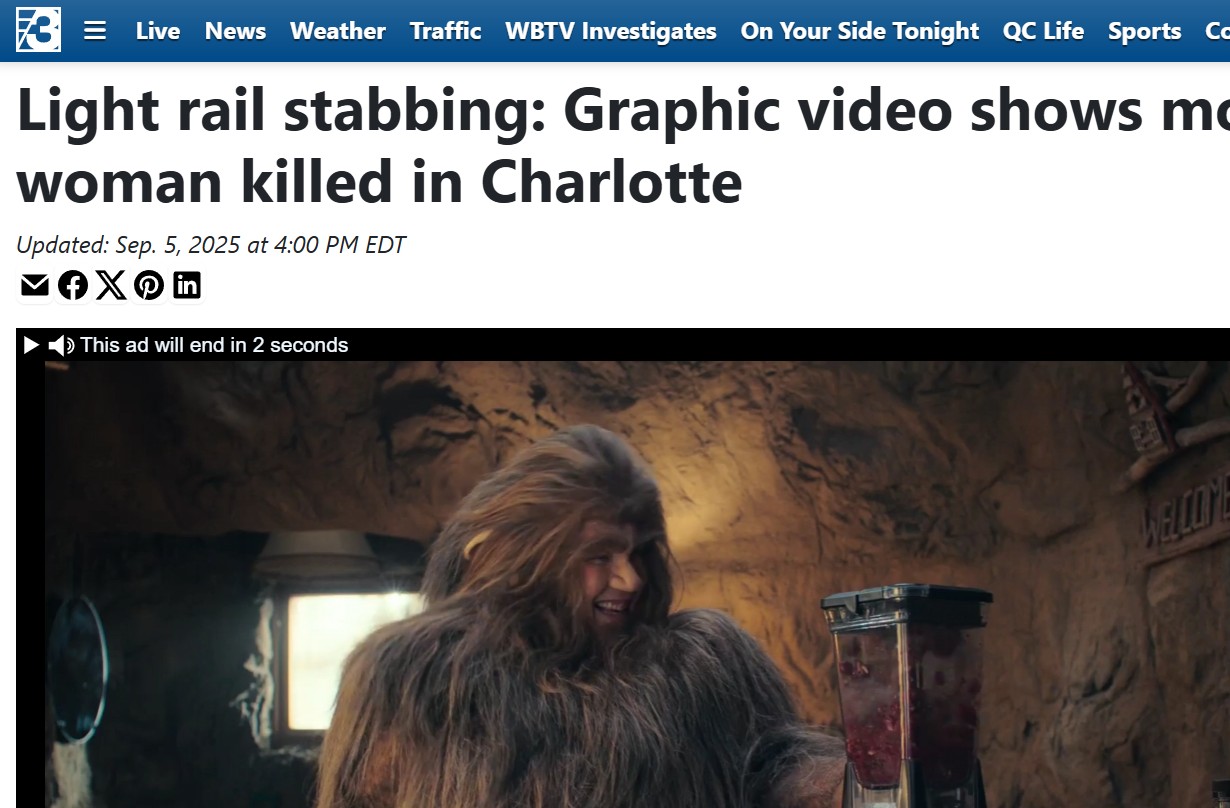Click the ad countdown text
1230x808 pixels.
pyautogui.click(x=214, y=345)
